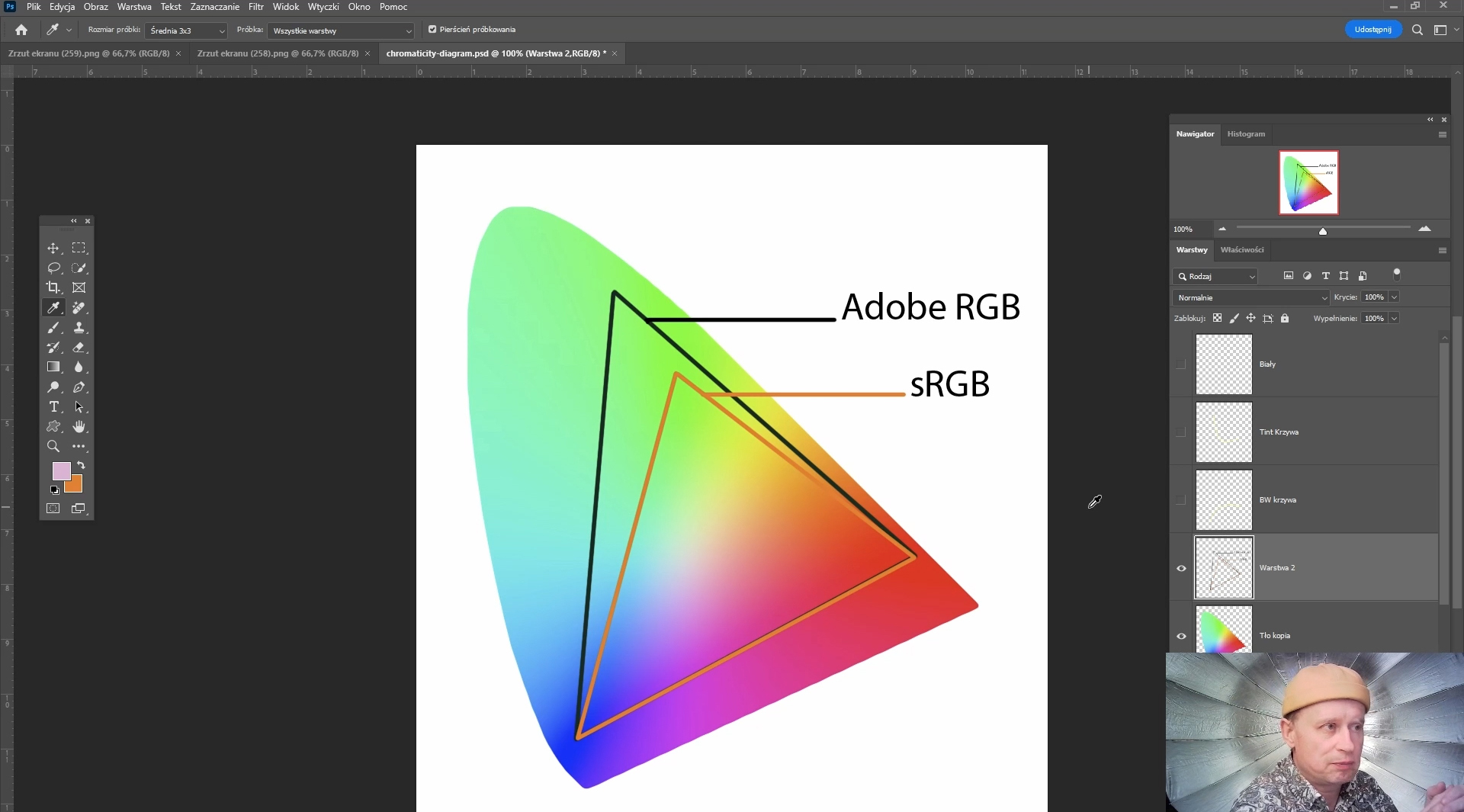Select the Crop tool
Screen dimensions: 1464x812
(53, 288)
